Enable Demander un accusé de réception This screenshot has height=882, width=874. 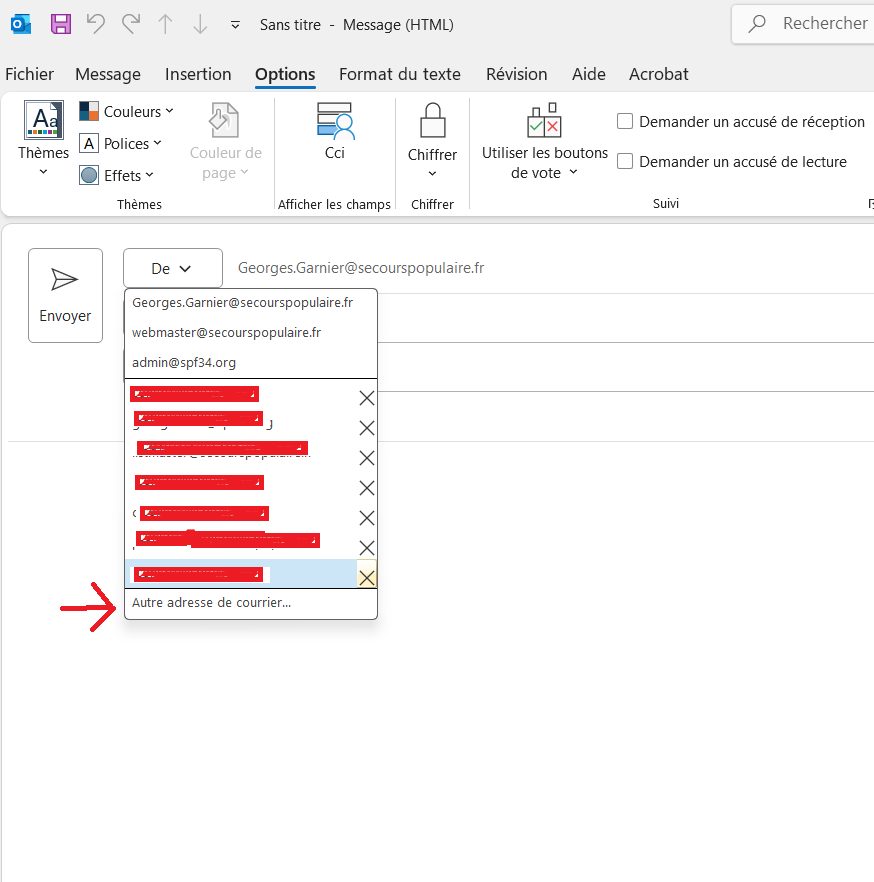[x=626, y=122]
